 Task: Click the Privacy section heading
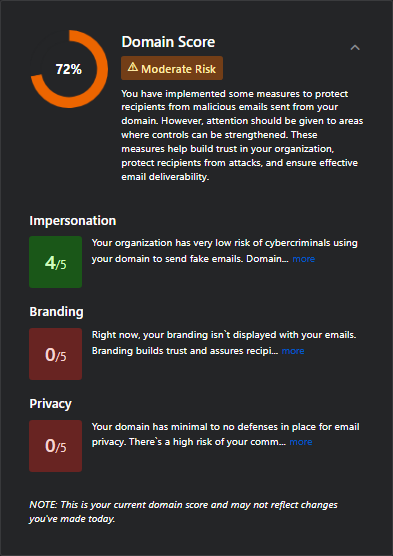tap(50, 404)
